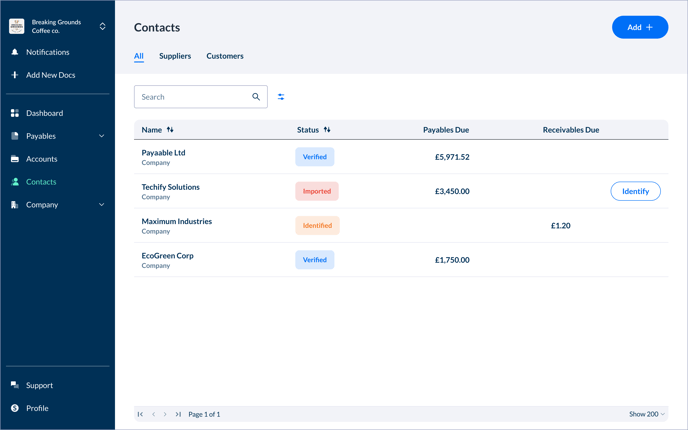Click the search magnifier icon
Image resolution: width=688 pixels, height=430 pixels.
(x=256, y=97)
